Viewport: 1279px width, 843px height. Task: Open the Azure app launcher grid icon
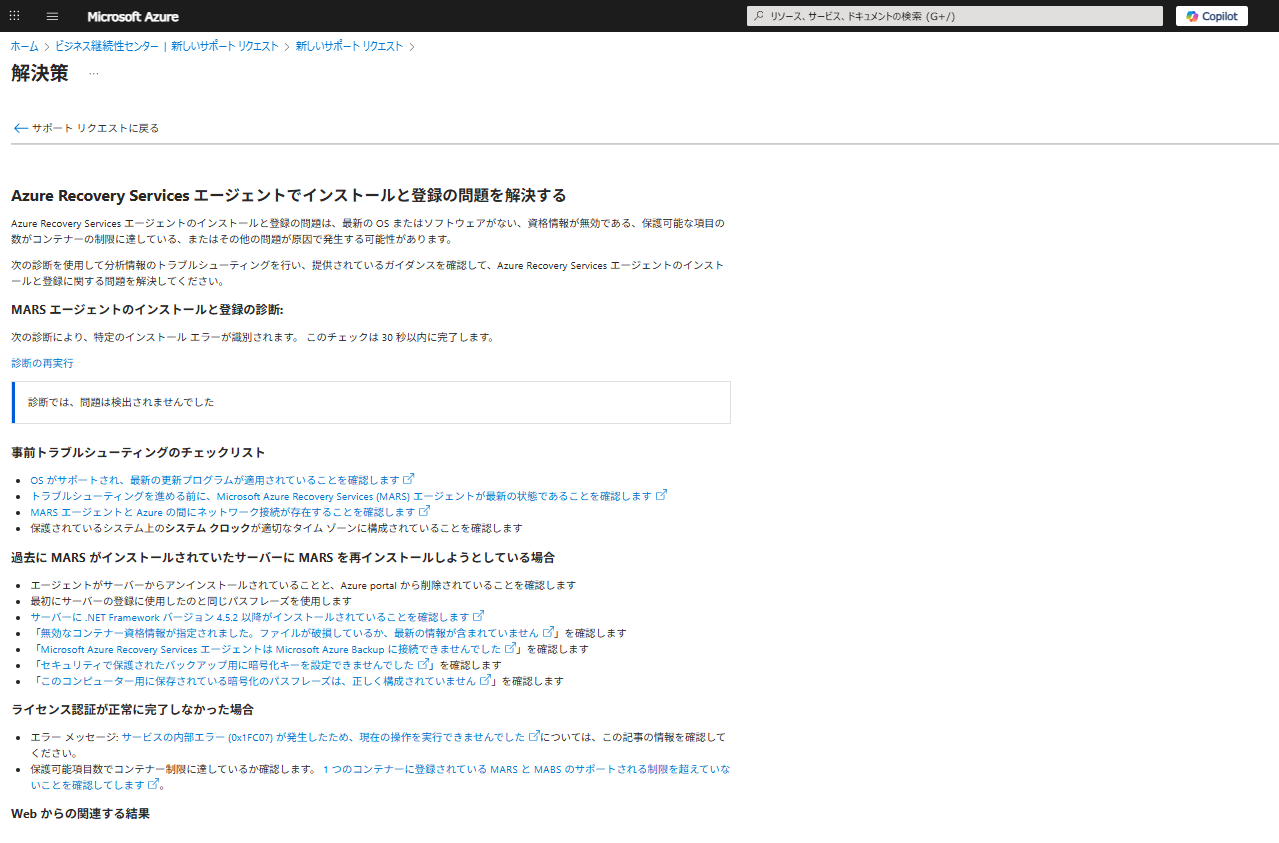[x=14, y=16]
